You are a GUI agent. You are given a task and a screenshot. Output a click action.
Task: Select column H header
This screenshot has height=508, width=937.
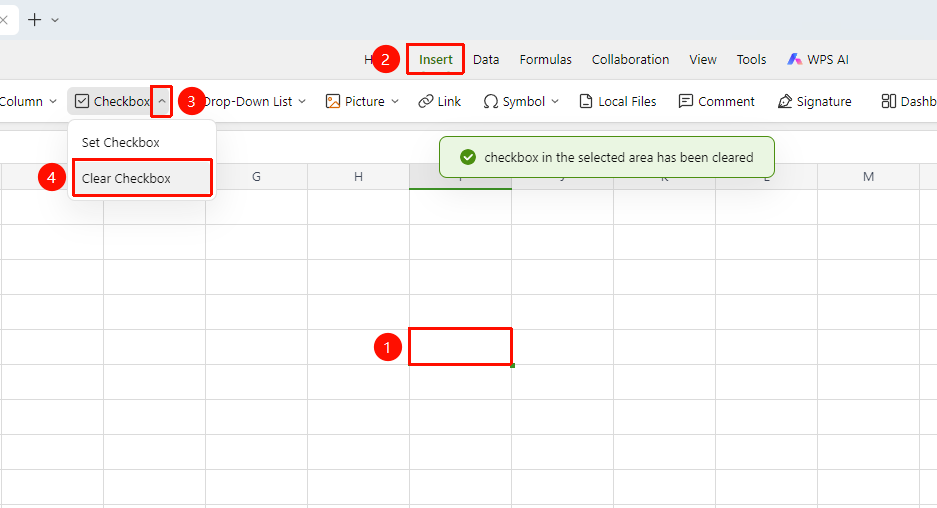(359, 176)
